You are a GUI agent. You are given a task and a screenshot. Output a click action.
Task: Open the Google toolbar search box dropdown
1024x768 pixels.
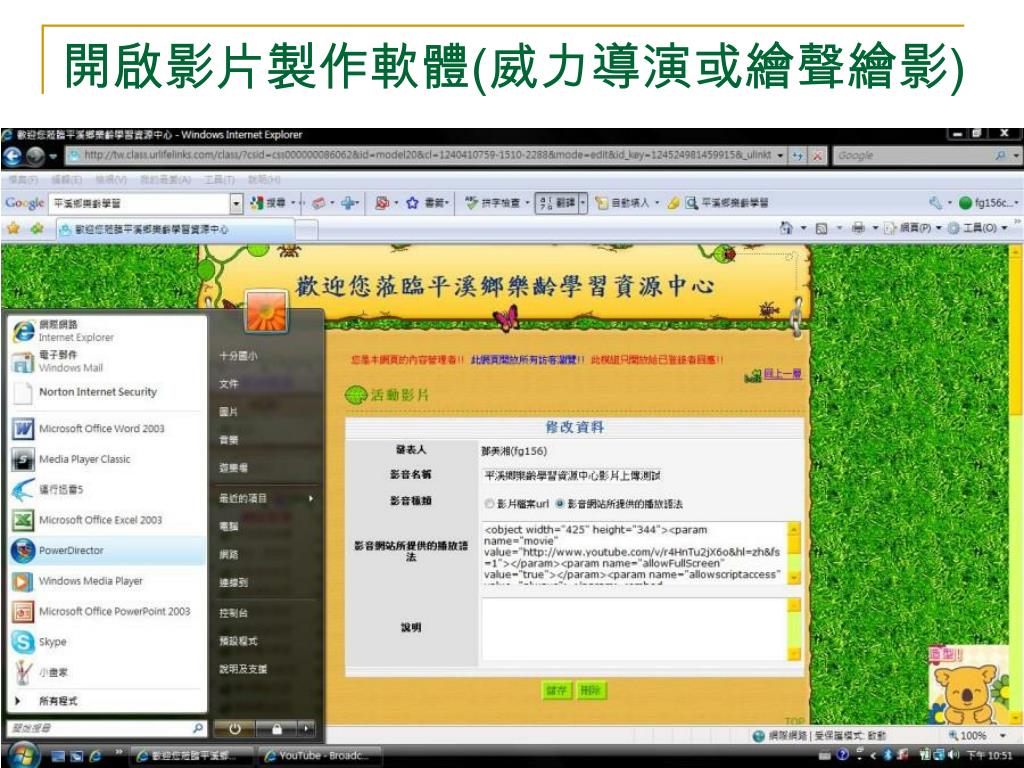pyautogui.click(x=236, y=203)
